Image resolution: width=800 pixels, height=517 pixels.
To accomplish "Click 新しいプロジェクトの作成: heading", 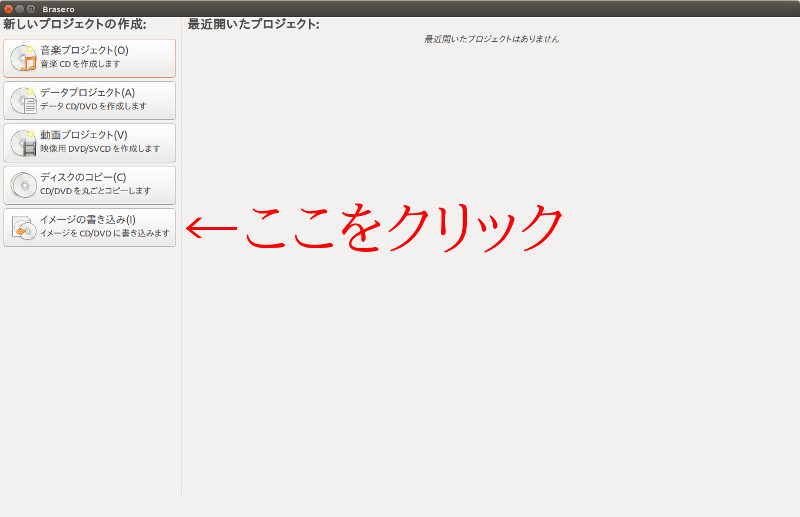I will [75, 24].
